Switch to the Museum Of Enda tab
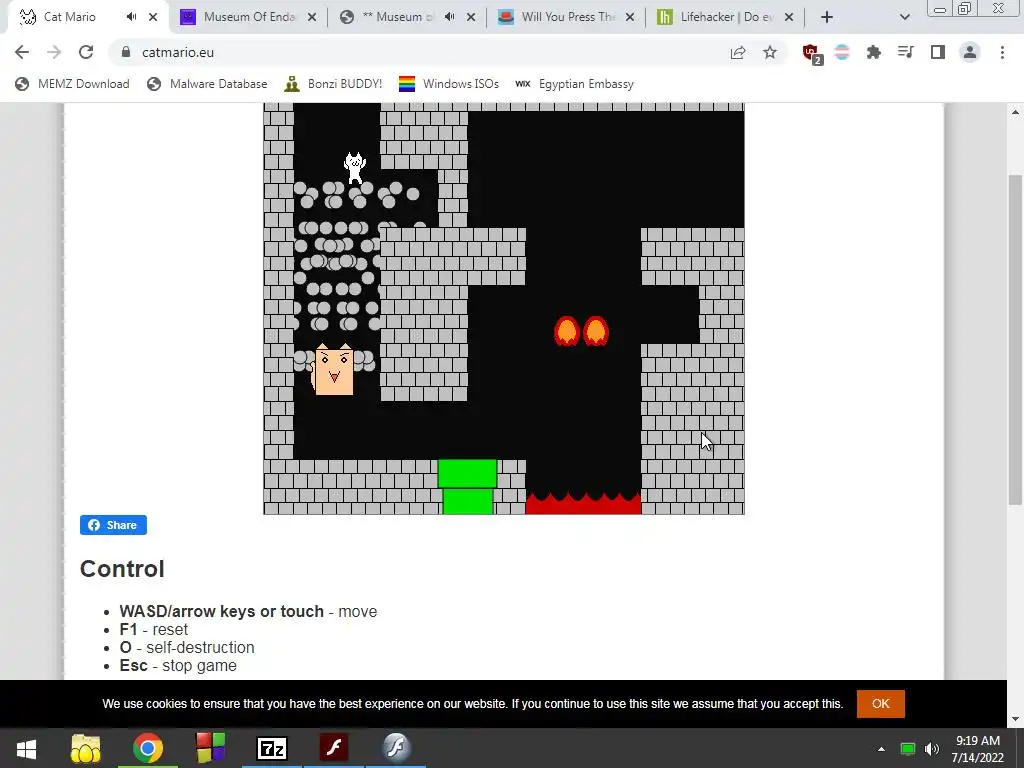This screenshot has height=768, width=1024. click(248, 17)
